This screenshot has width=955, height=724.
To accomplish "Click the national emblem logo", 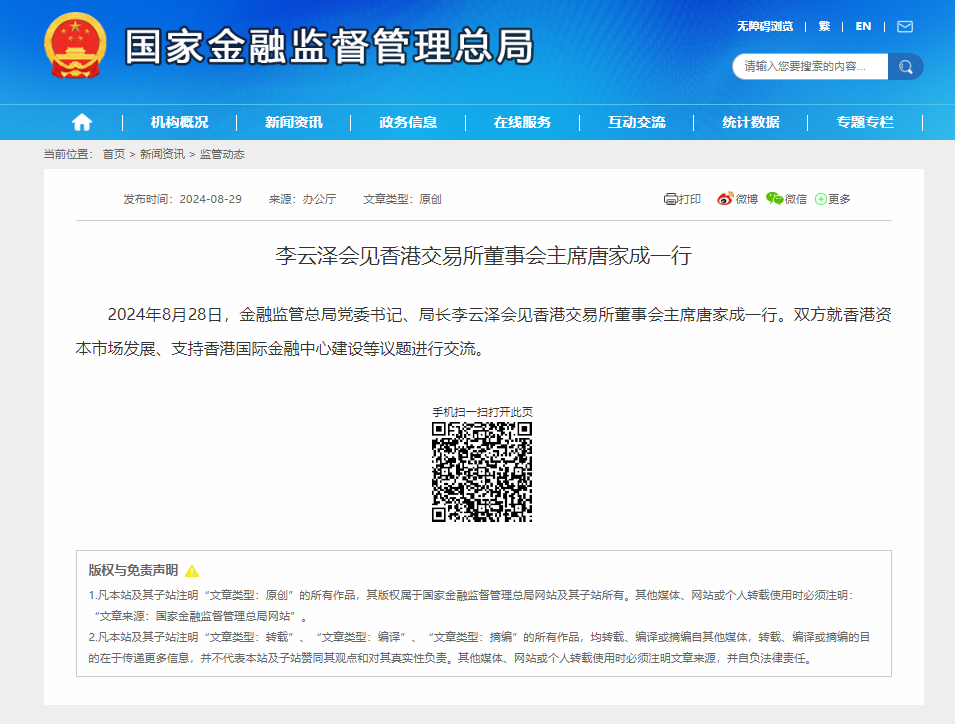I will (x=75, y=45).
